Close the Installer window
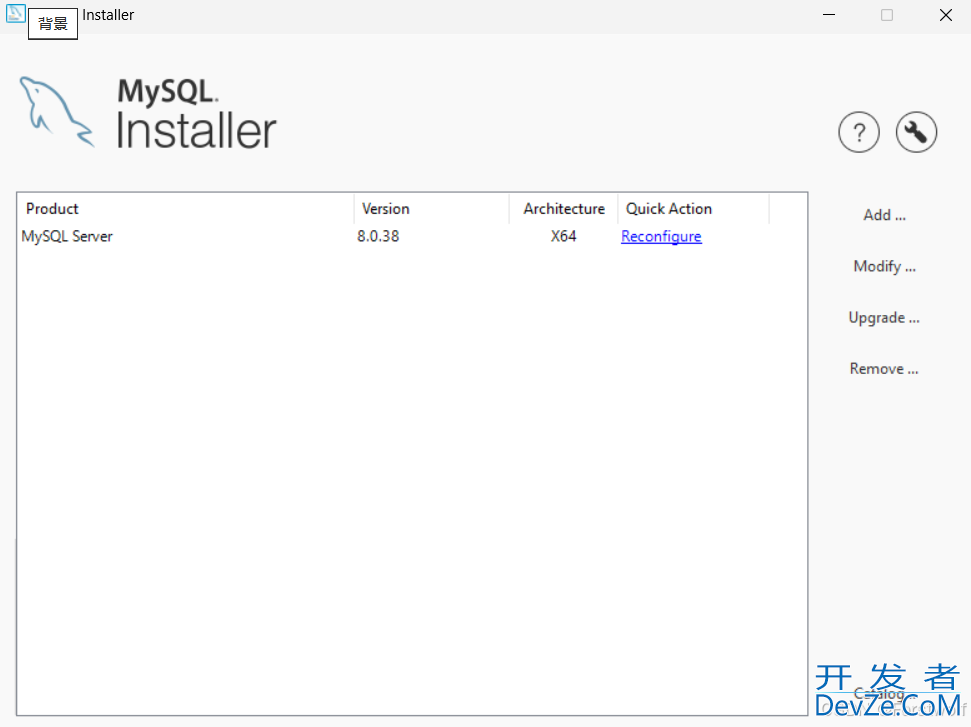 click(x=945, y=15)
